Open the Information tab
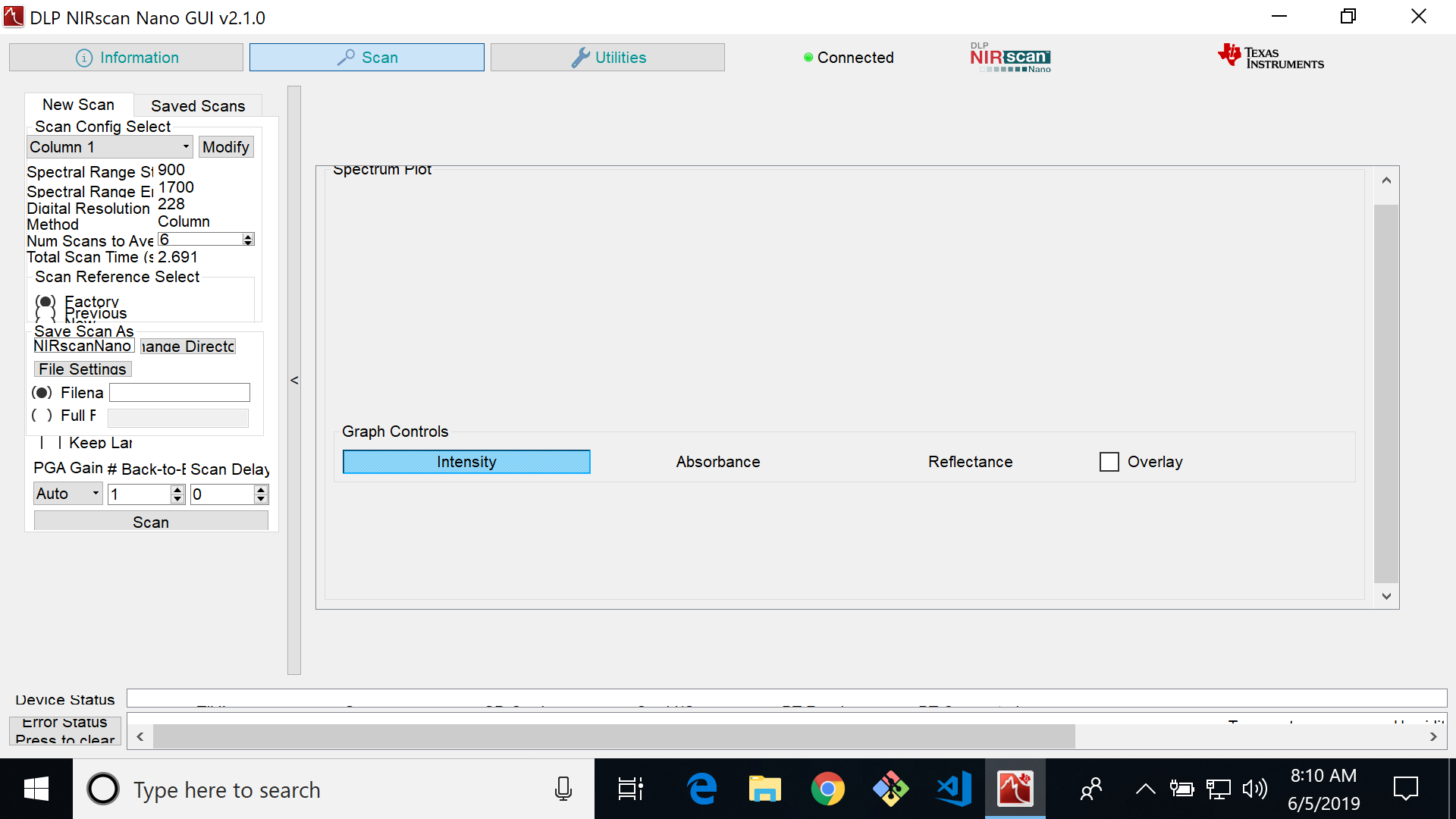 pyautogui.click(x=126, y=58)
